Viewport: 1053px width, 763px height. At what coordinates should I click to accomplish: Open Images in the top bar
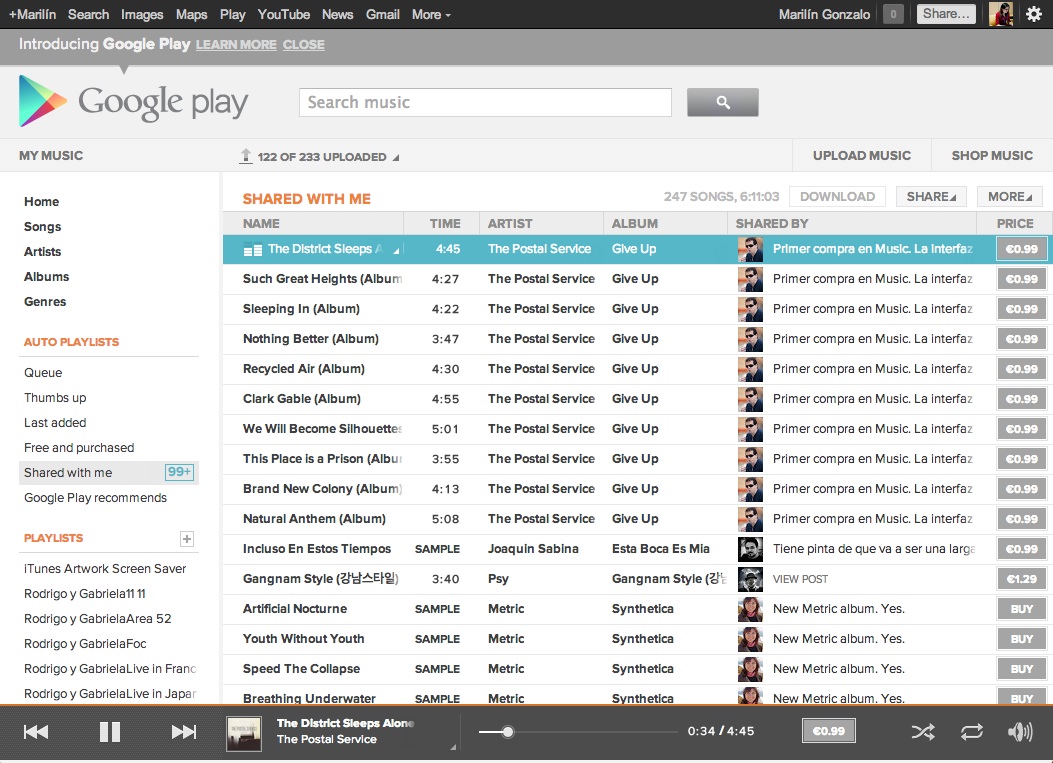tap(142, 14)
